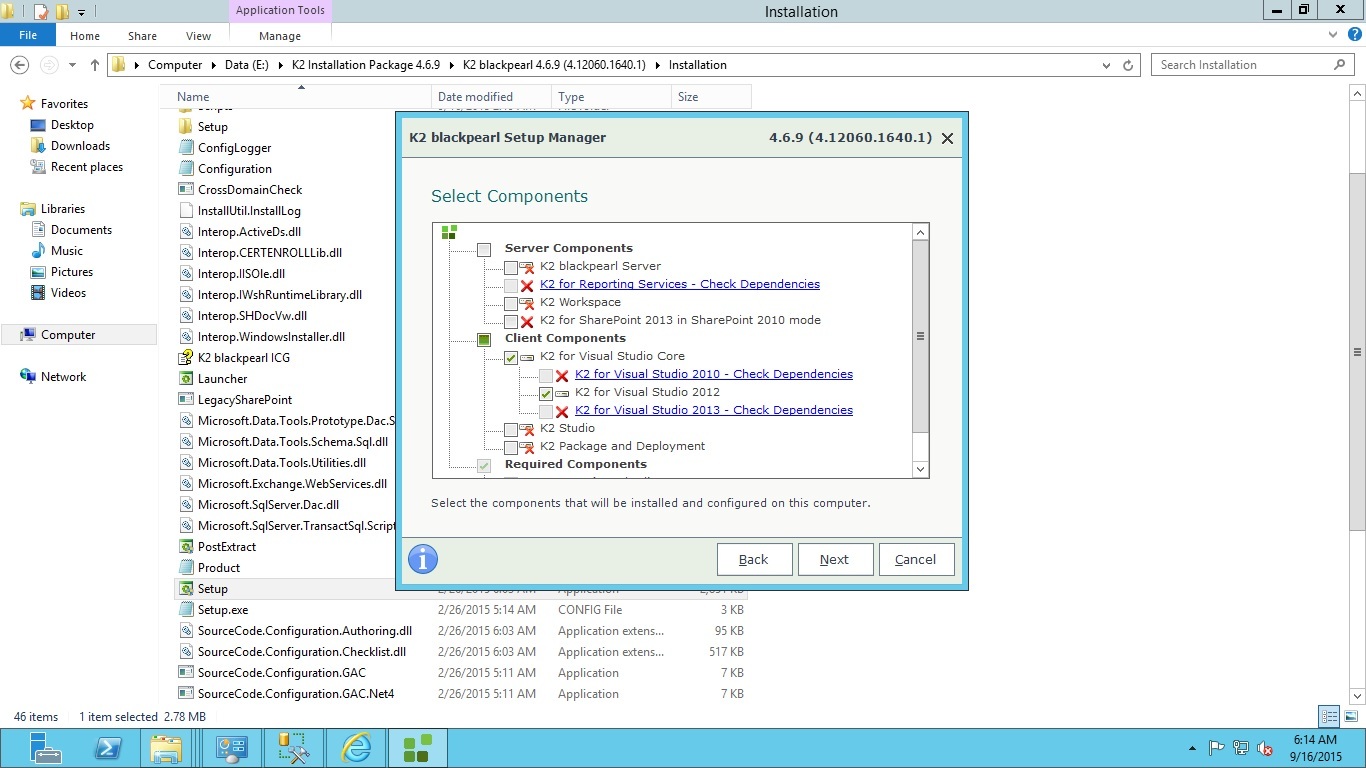This screenshot has height=768, width=1366.
Task: Open the File menu
Action: pos(28,35)
